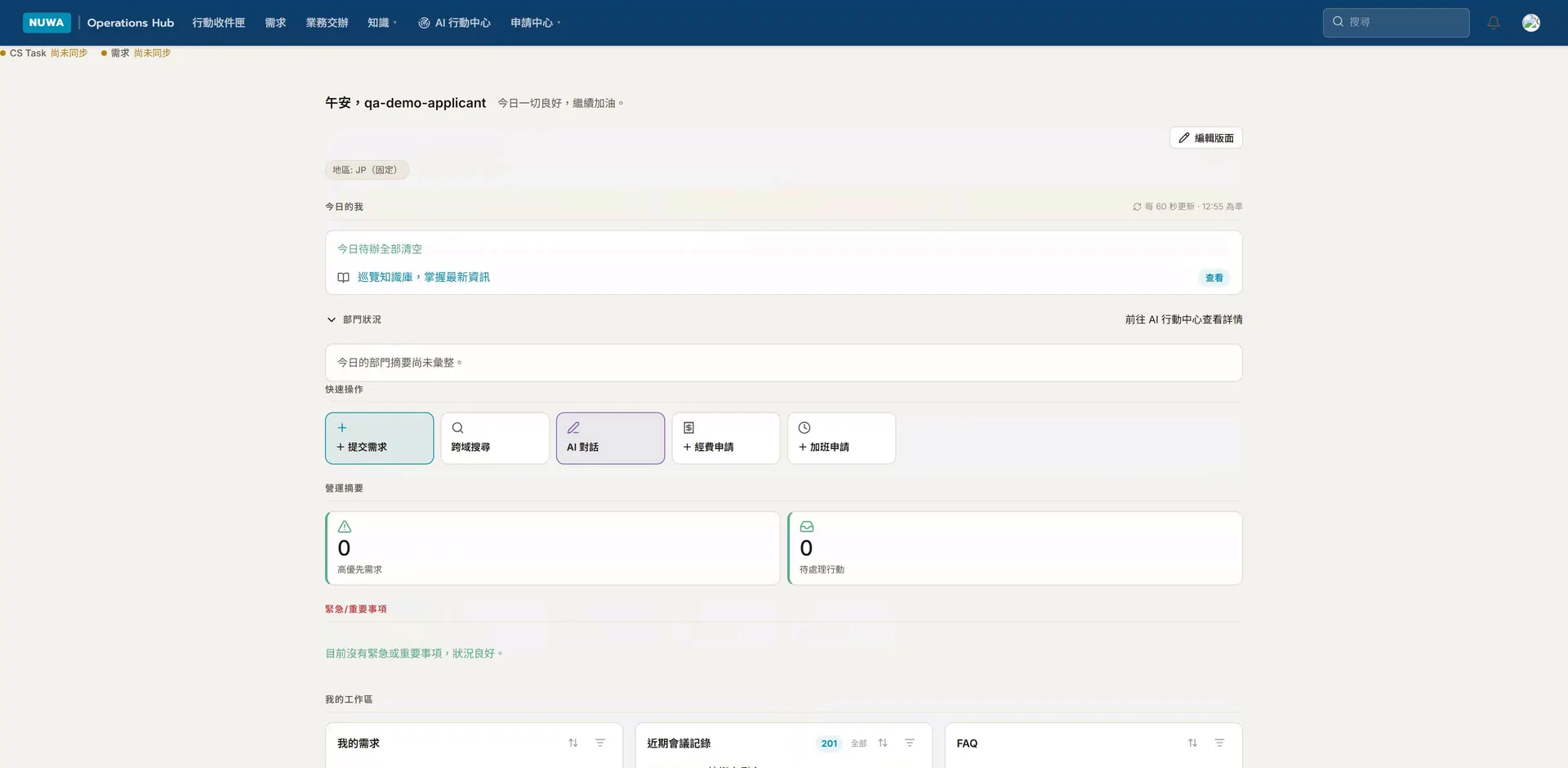This screenshot has width=1568, height=768.
Task: Open 行動收件匣 in the top navigation
Action: (x=218, y=23)
